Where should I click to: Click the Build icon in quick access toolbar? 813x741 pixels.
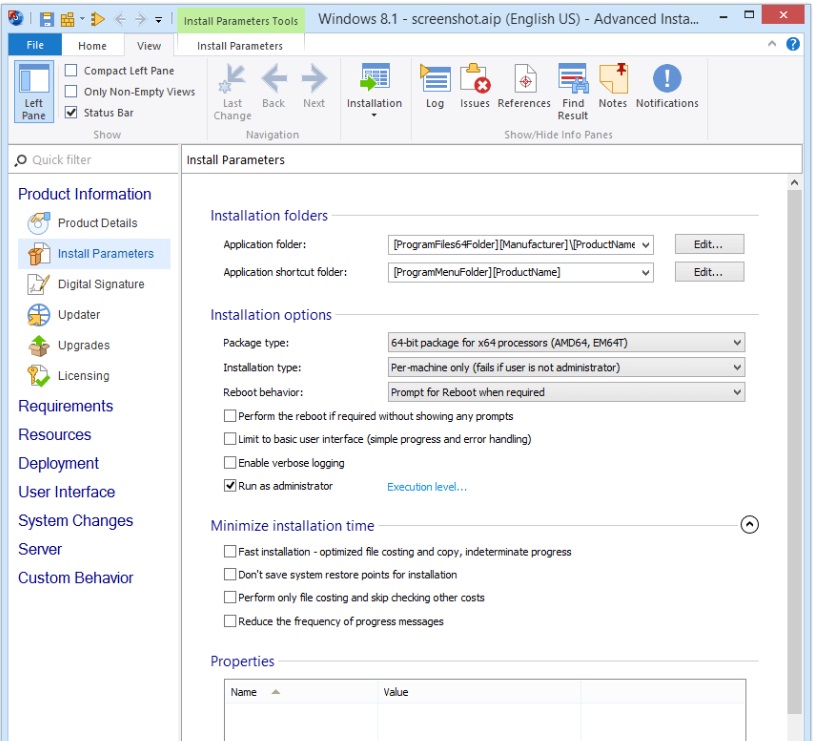point(67,19)
